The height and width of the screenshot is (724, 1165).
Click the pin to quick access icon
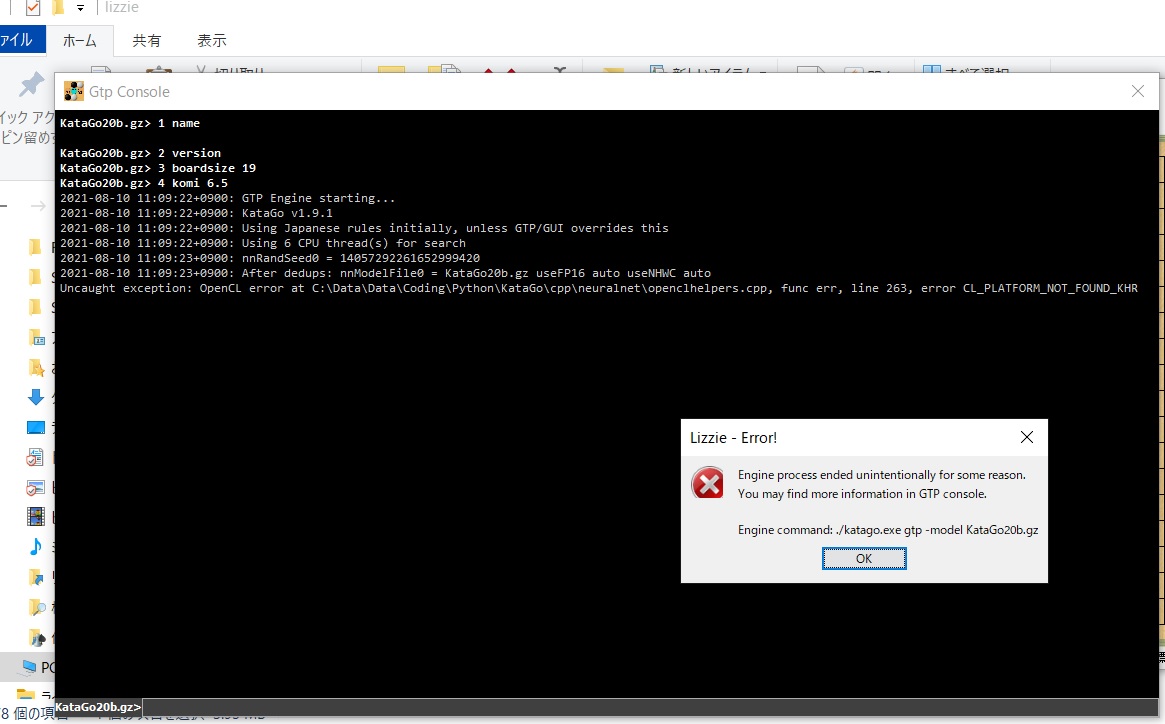tap(30, 84)
